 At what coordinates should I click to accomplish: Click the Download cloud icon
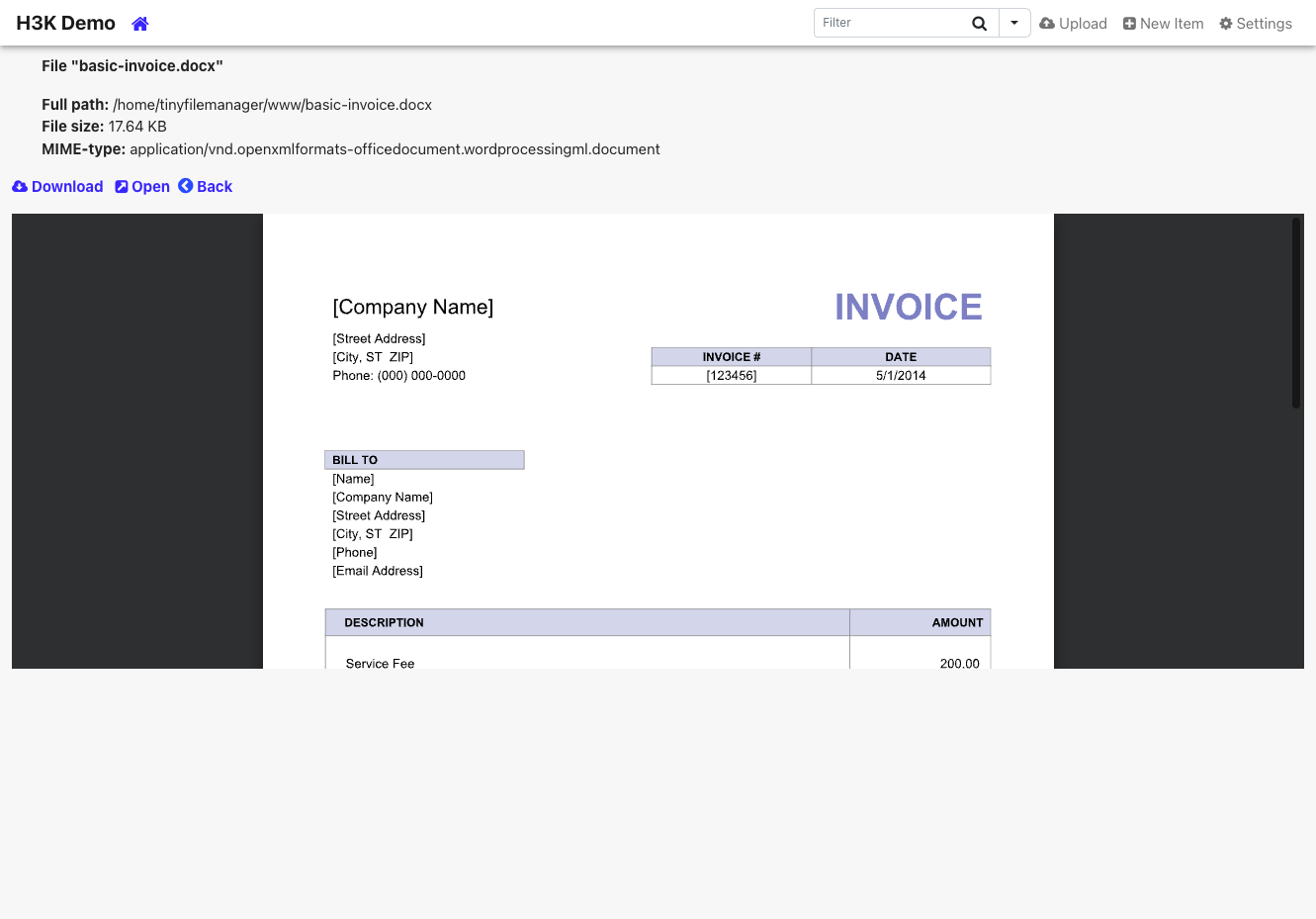(20, 187)
